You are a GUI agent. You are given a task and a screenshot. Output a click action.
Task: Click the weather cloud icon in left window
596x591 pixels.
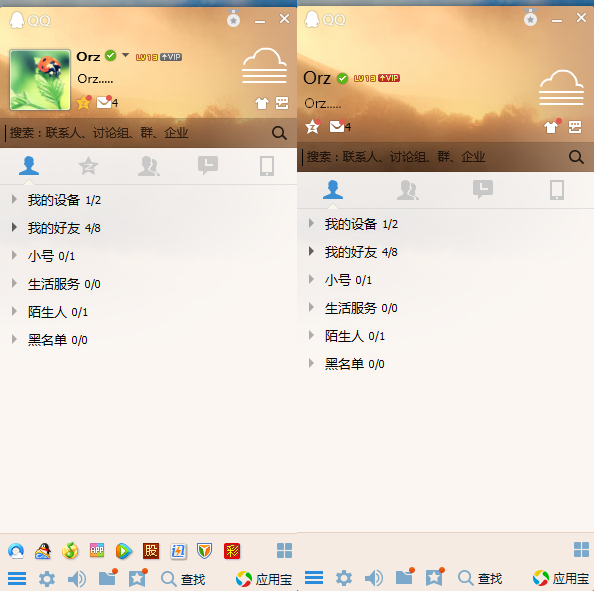point(265,66)
